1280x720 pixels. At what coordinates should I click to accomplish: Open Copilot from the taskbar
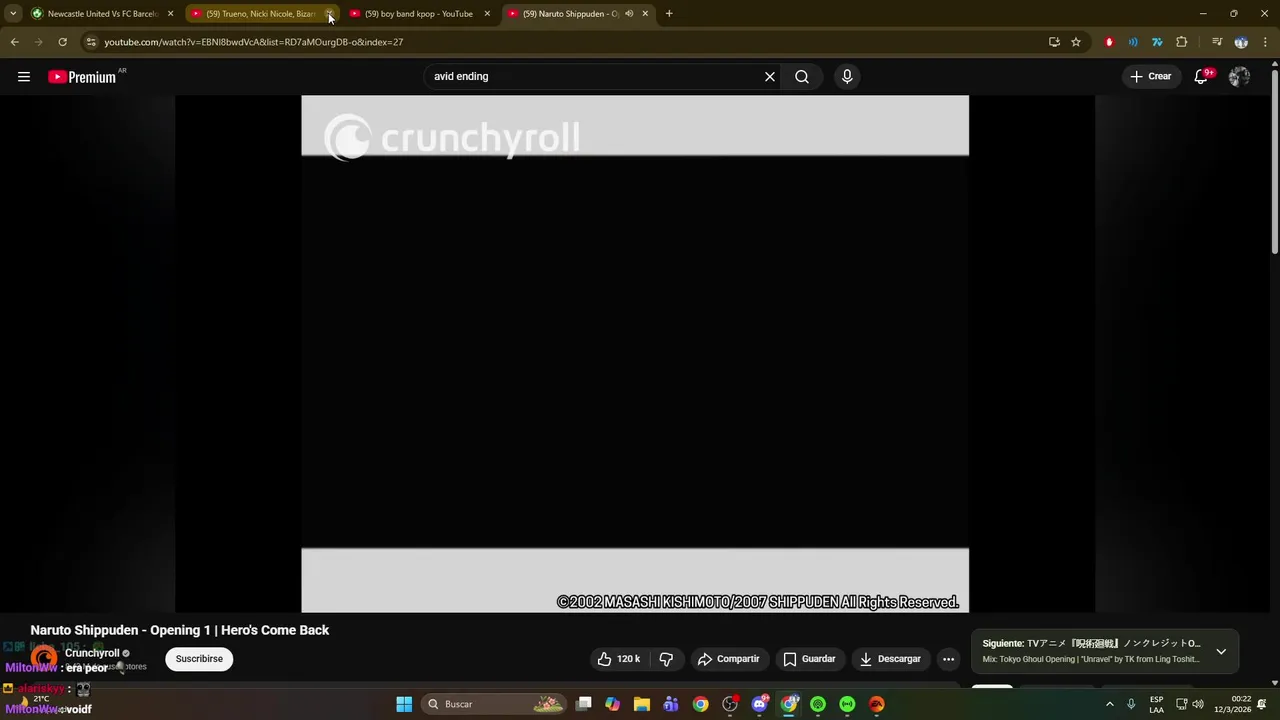coord(613,704)
